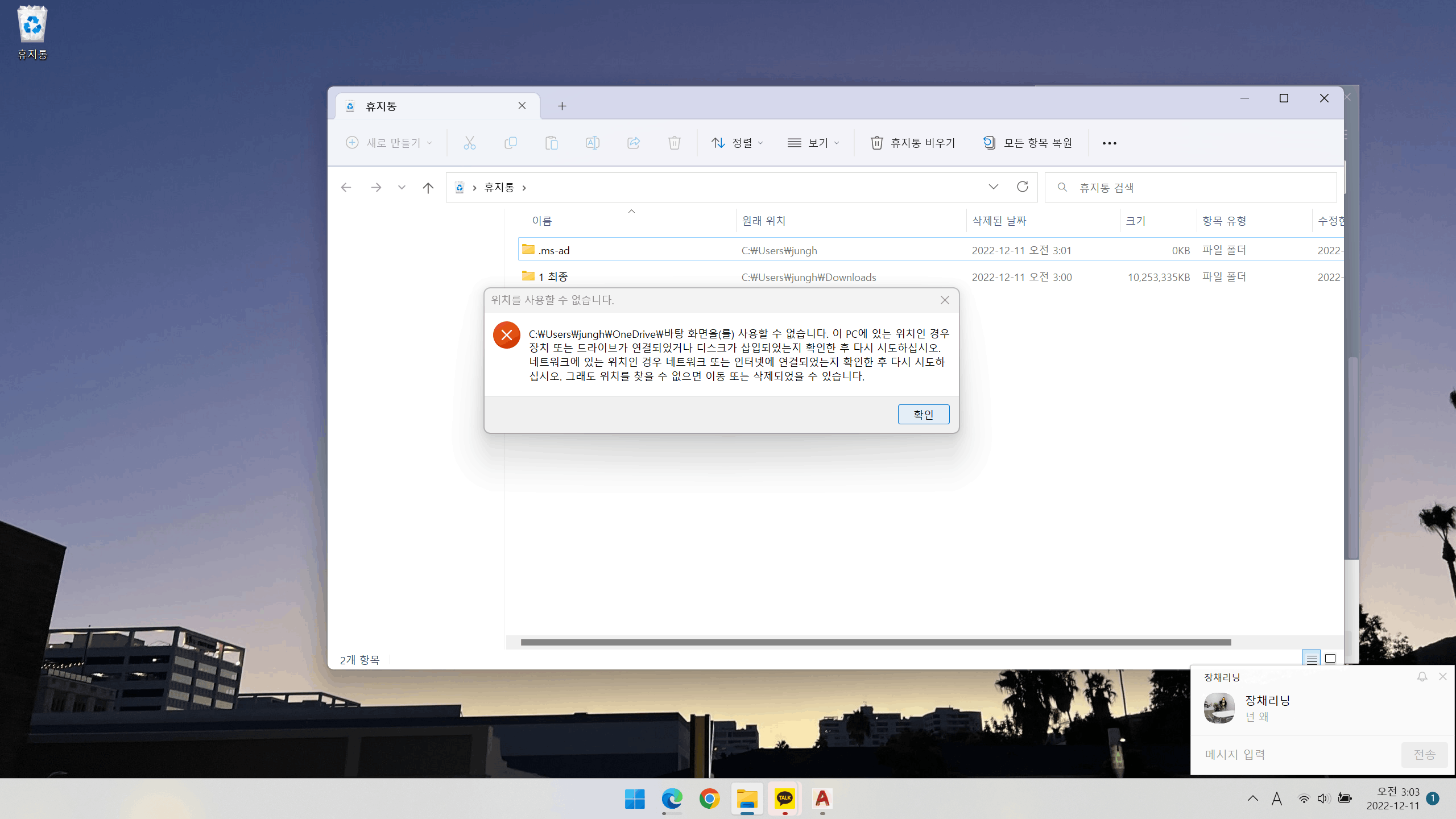
Task: Click the Cut scissors icon in toolbar
Action: pos(469,143)
